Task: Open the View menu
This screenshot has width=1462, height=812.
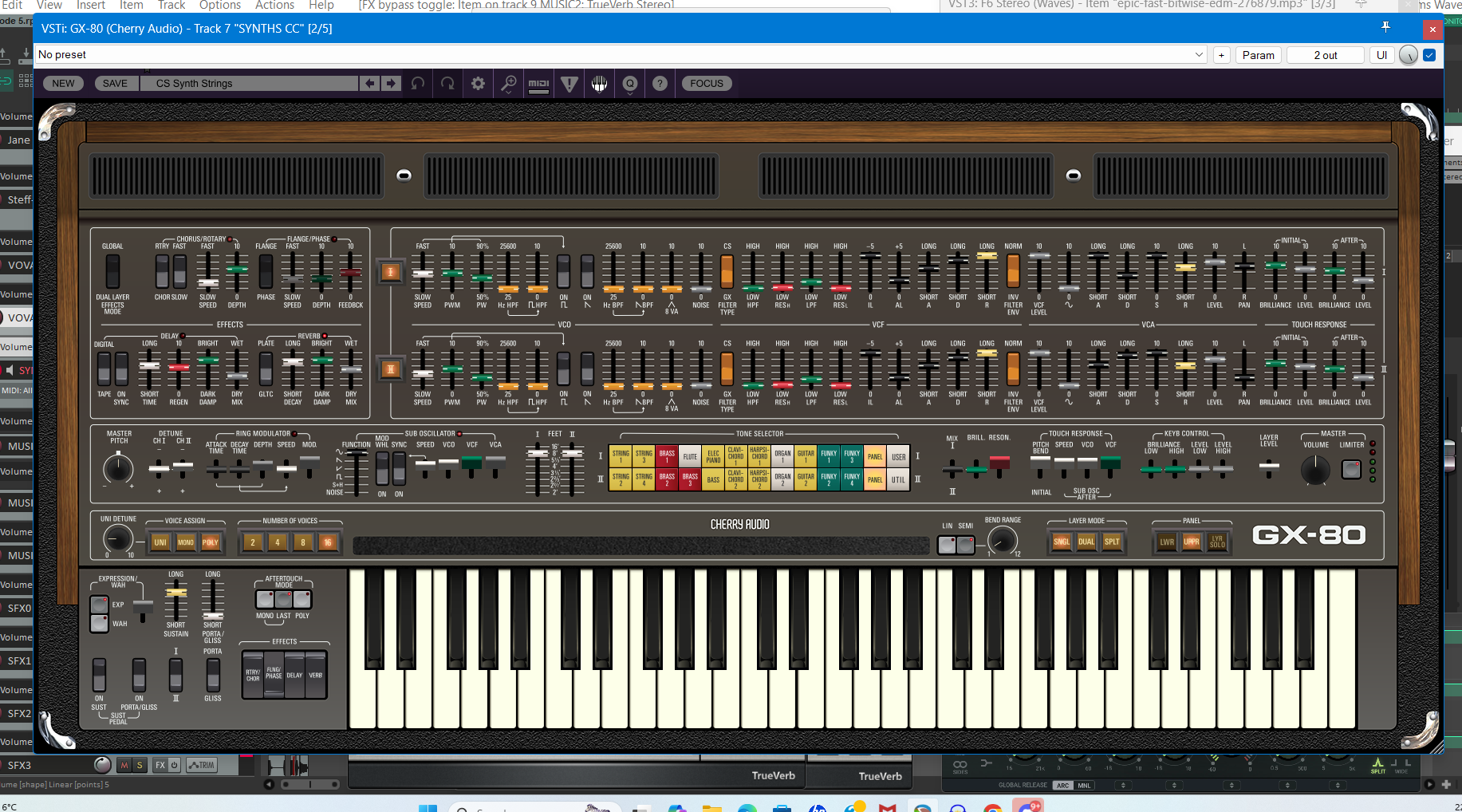Action: click(49, 5)
